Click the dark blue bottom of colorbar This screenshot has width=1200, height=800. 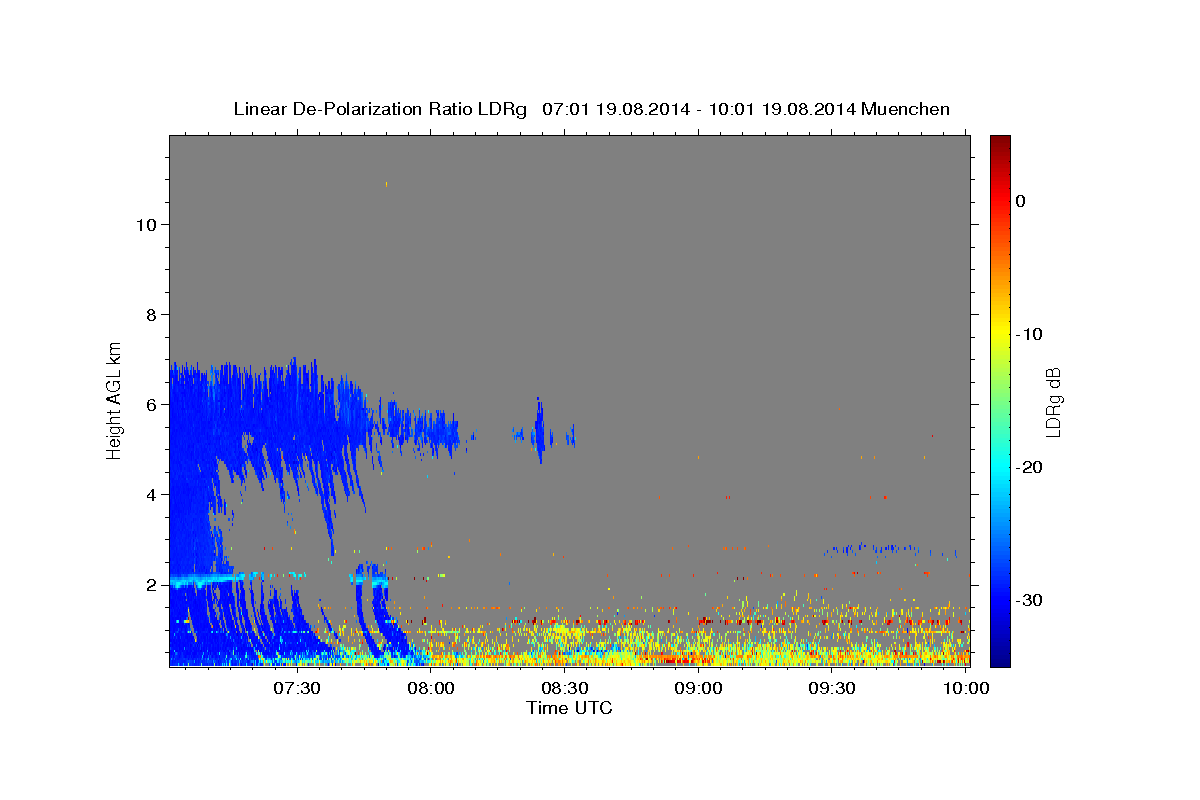click(1000, 655)
